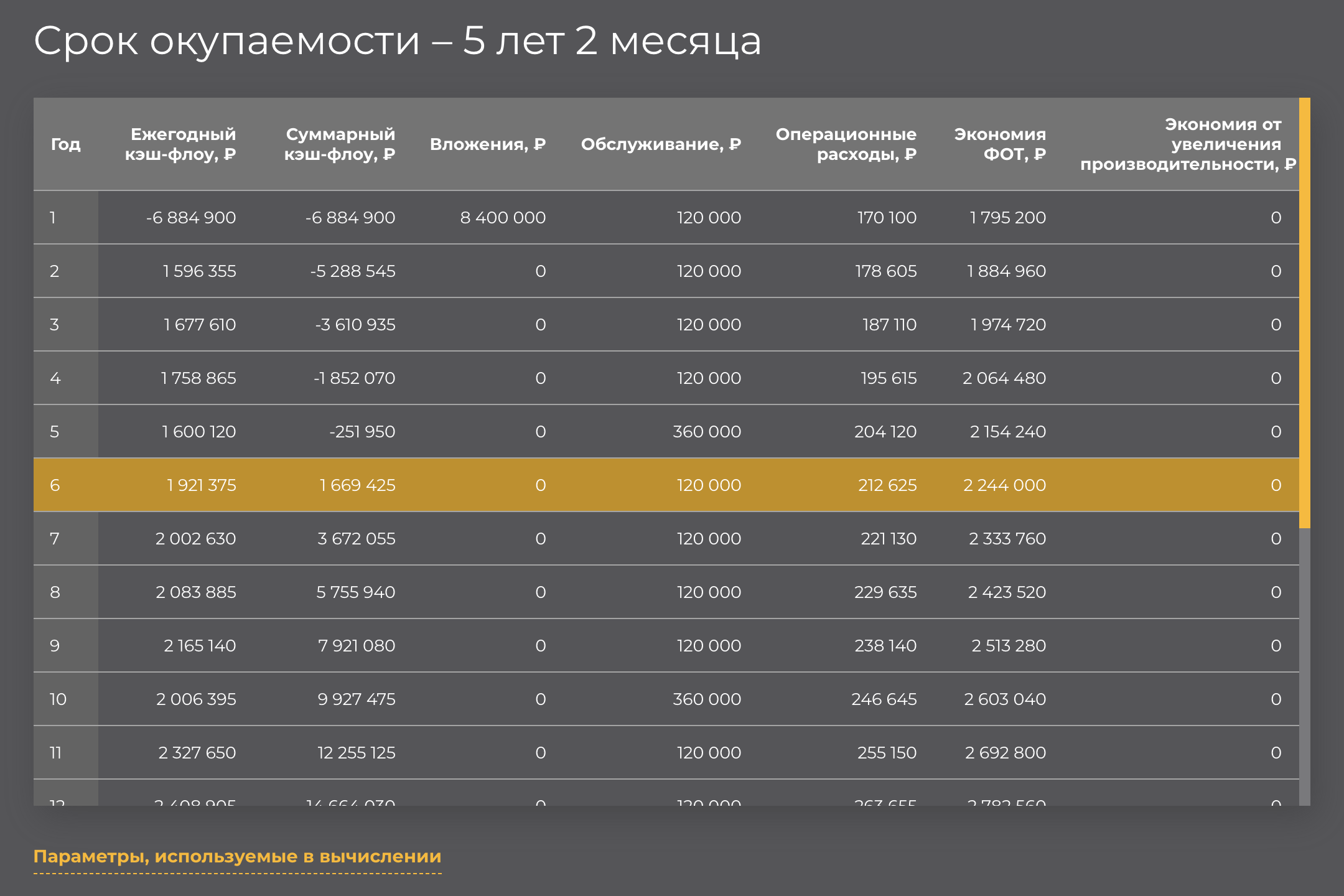1344x896 pixels.
Task: Select highlighted year 6 row number
Action: [x=55, y=485]
